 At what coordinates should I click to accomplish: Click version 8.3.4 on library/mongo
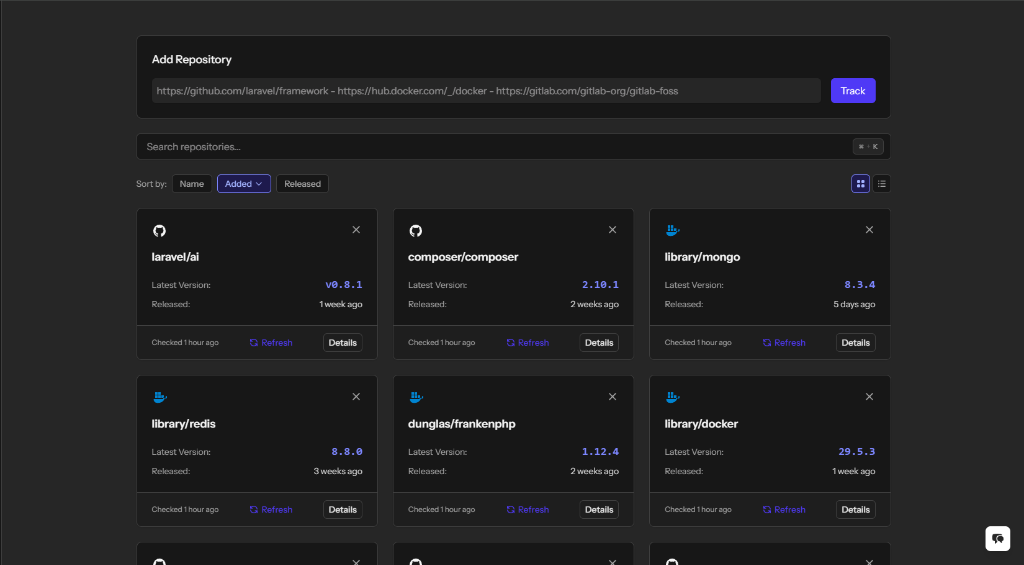859,285
